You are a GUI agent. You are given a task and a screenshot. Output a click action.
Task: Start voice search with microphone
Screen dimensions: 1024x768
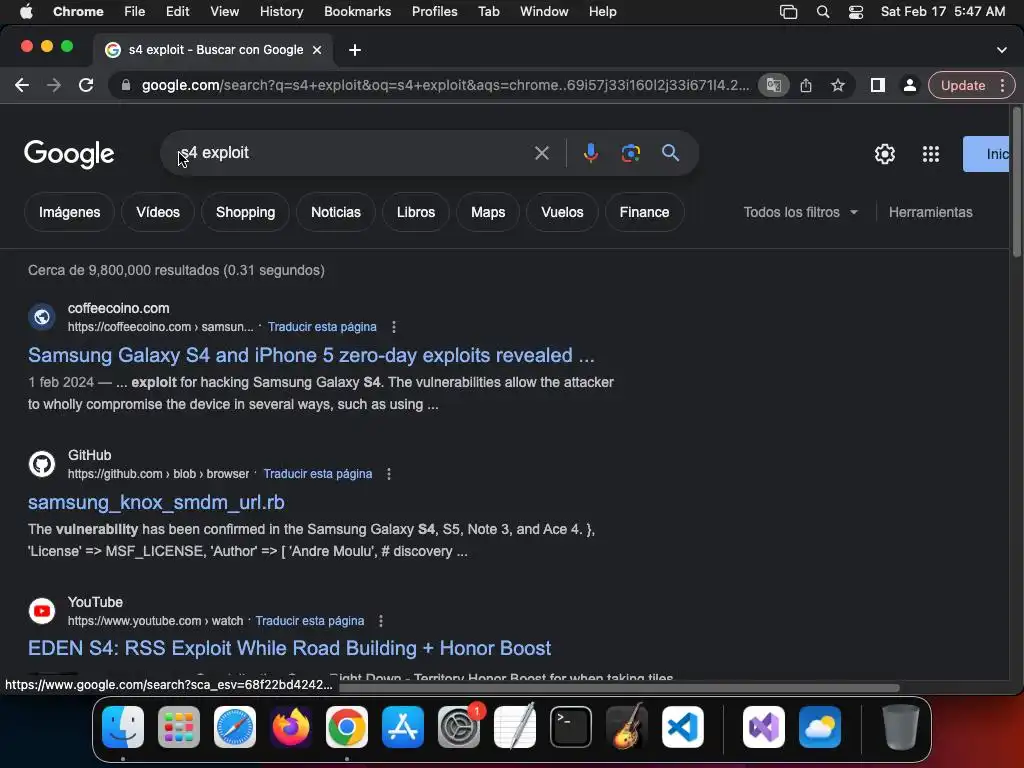click(590, 153)
